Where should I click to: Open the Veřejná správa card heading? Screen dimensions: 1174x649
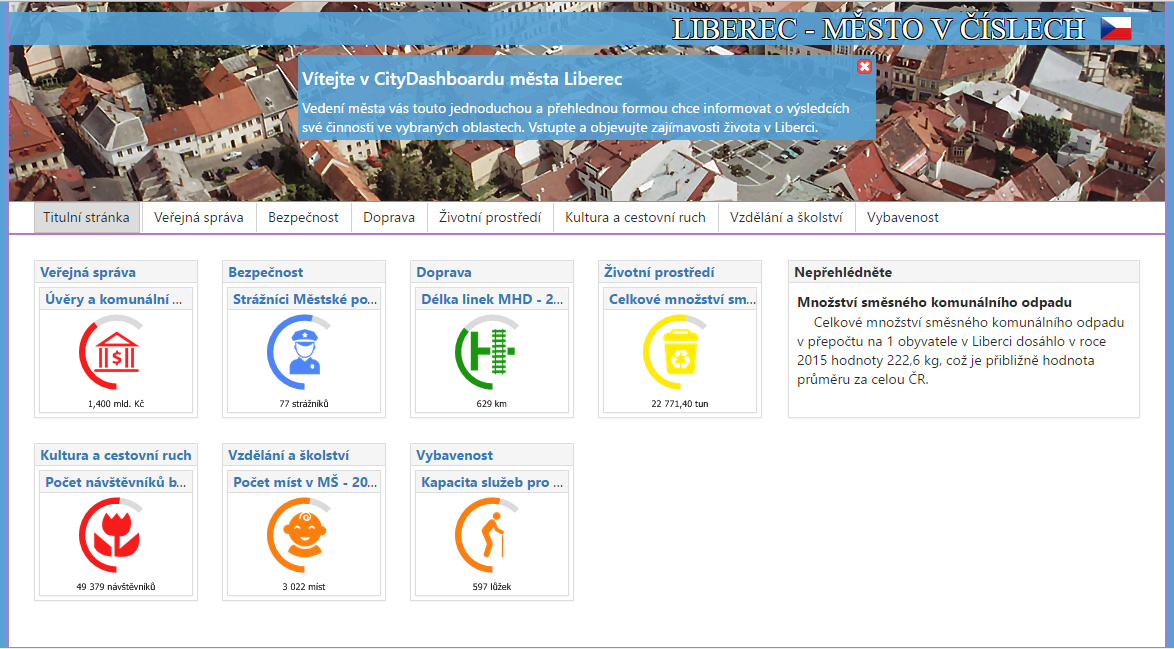point(88,272)
